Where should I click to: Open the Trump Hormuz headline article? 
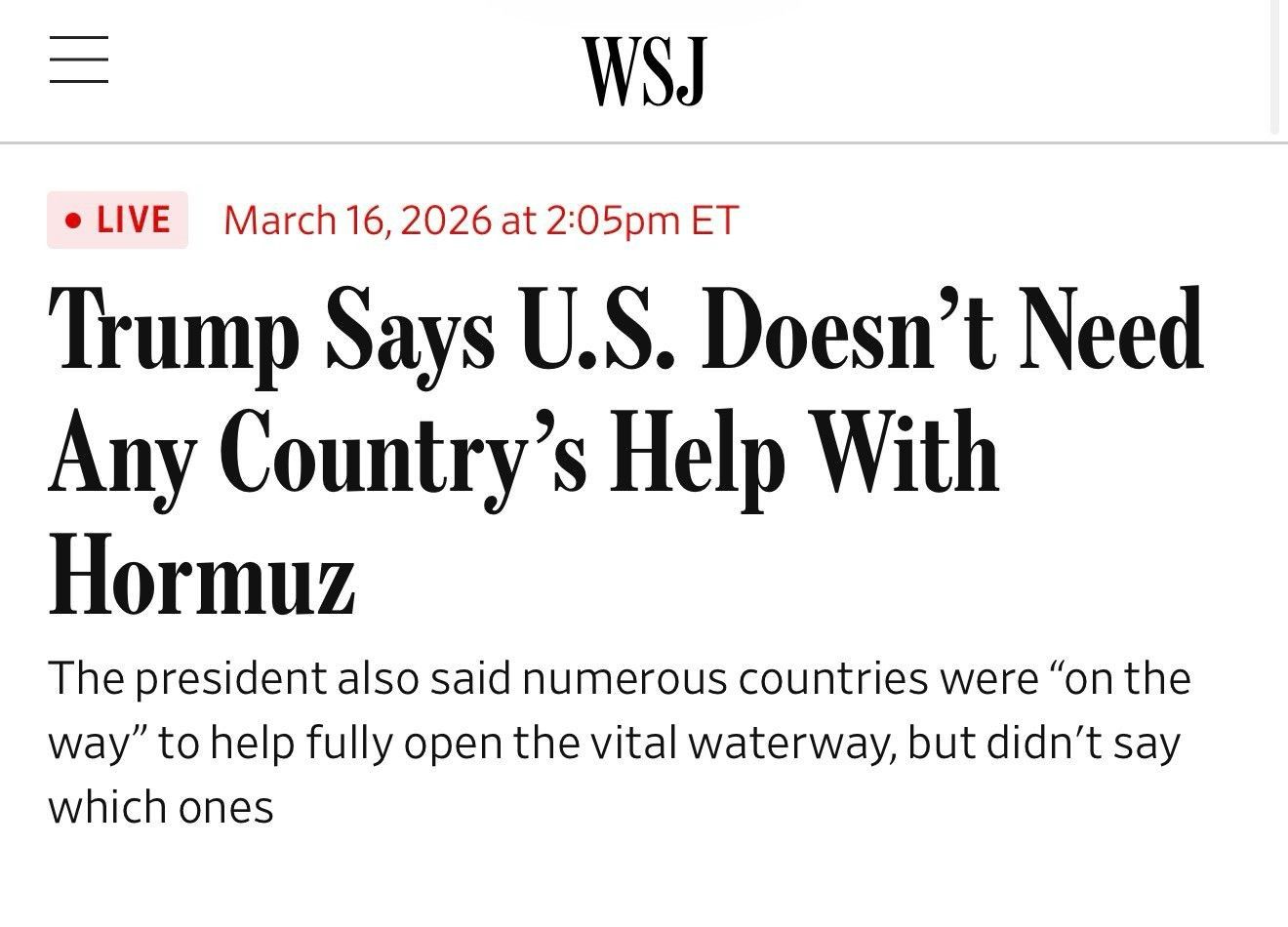click(x=625, y=452)
